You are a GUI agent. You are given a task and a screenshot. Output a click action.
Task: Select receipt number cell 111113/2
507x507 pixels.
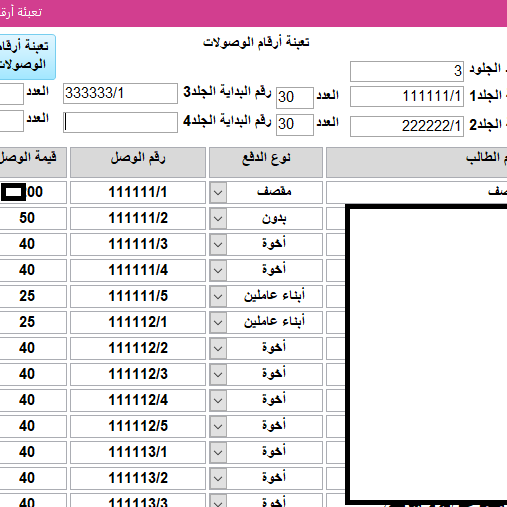pyautogui.click(x=138, y=478)
